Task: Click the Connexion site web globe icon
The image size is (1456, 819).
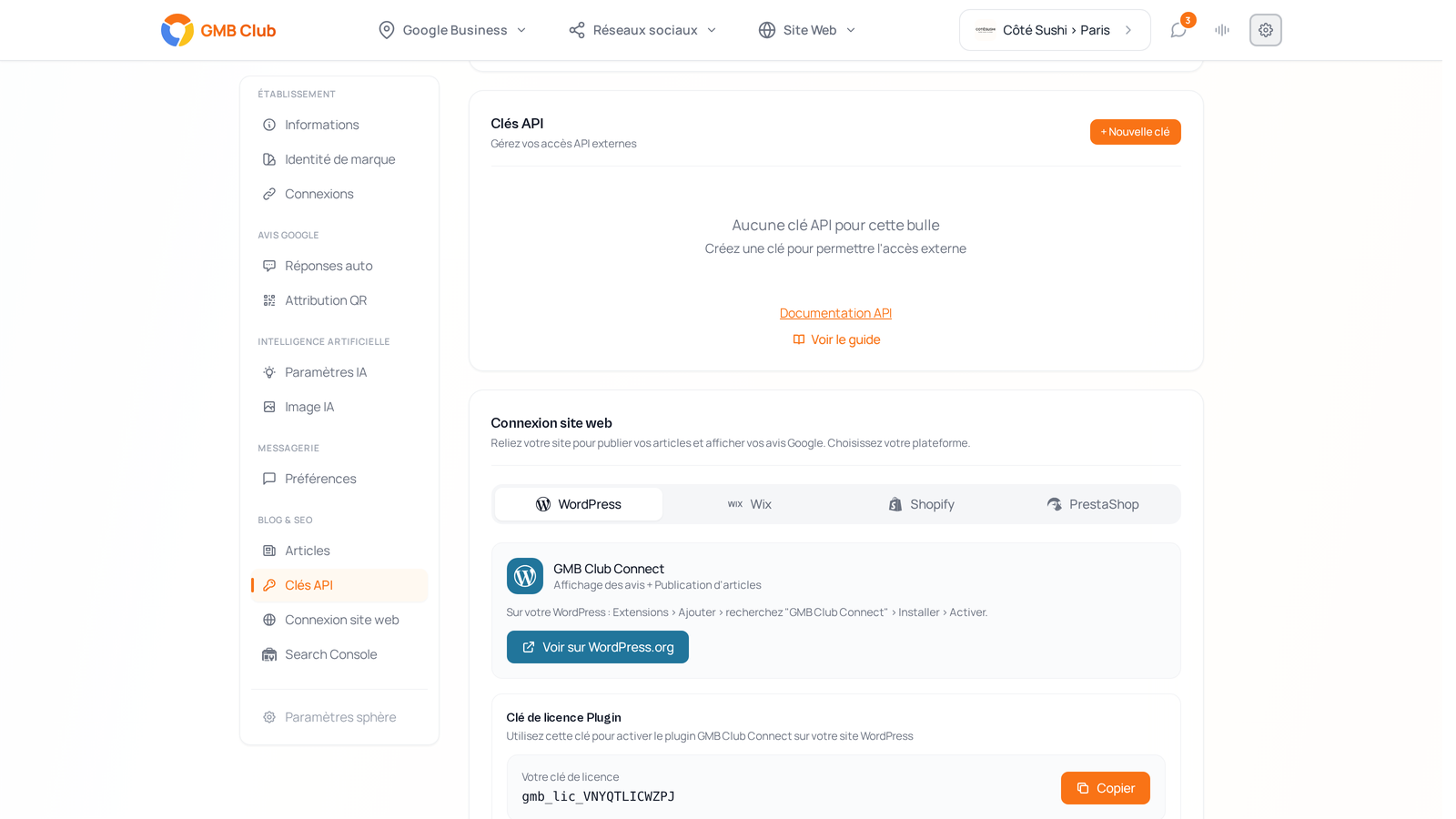Action: [269, 620]
